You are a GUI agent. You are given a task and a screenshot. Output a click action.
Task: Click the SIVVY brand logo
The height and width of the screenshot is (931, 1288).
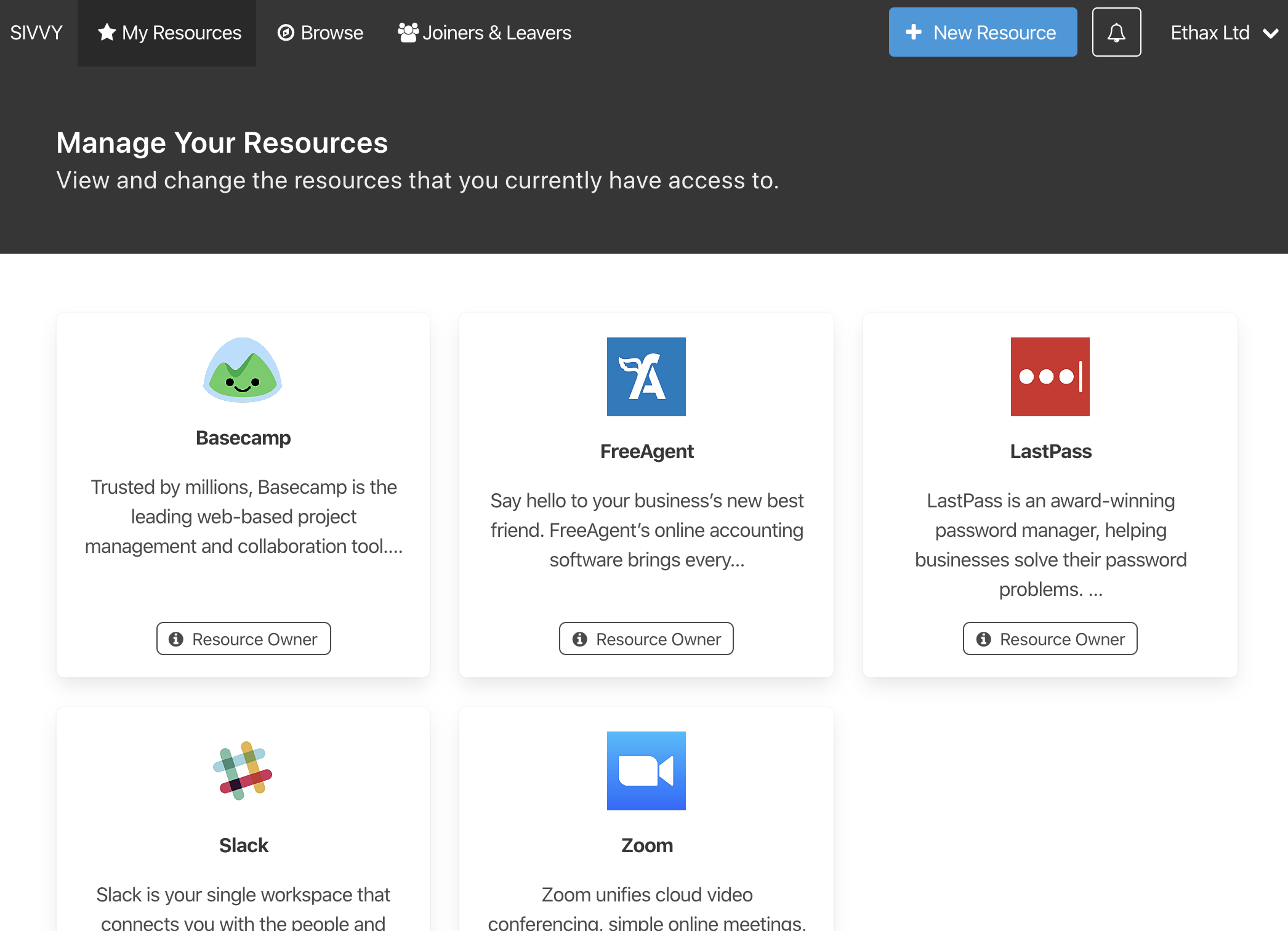(36, 33)
